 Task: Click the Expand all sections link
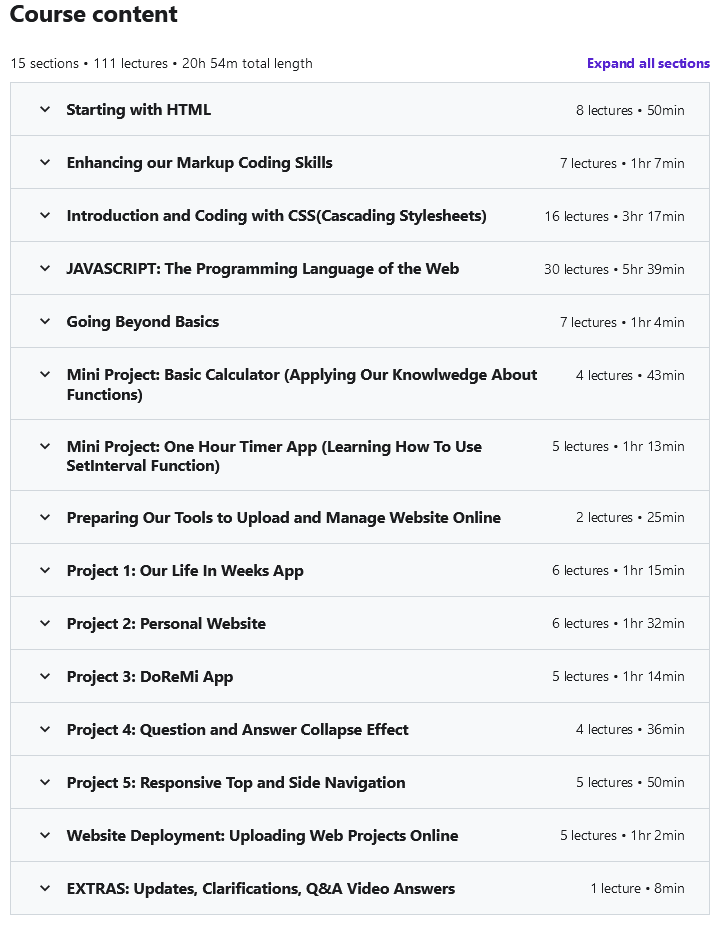[x=647, y=63]
